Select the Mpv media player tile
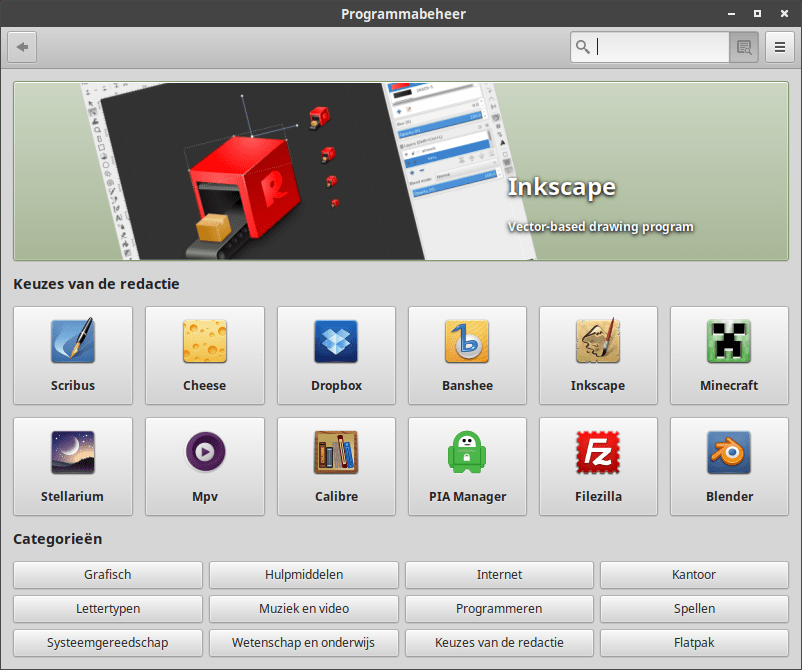The height and width of the screenshot is (670, 802). click(205, 466)
